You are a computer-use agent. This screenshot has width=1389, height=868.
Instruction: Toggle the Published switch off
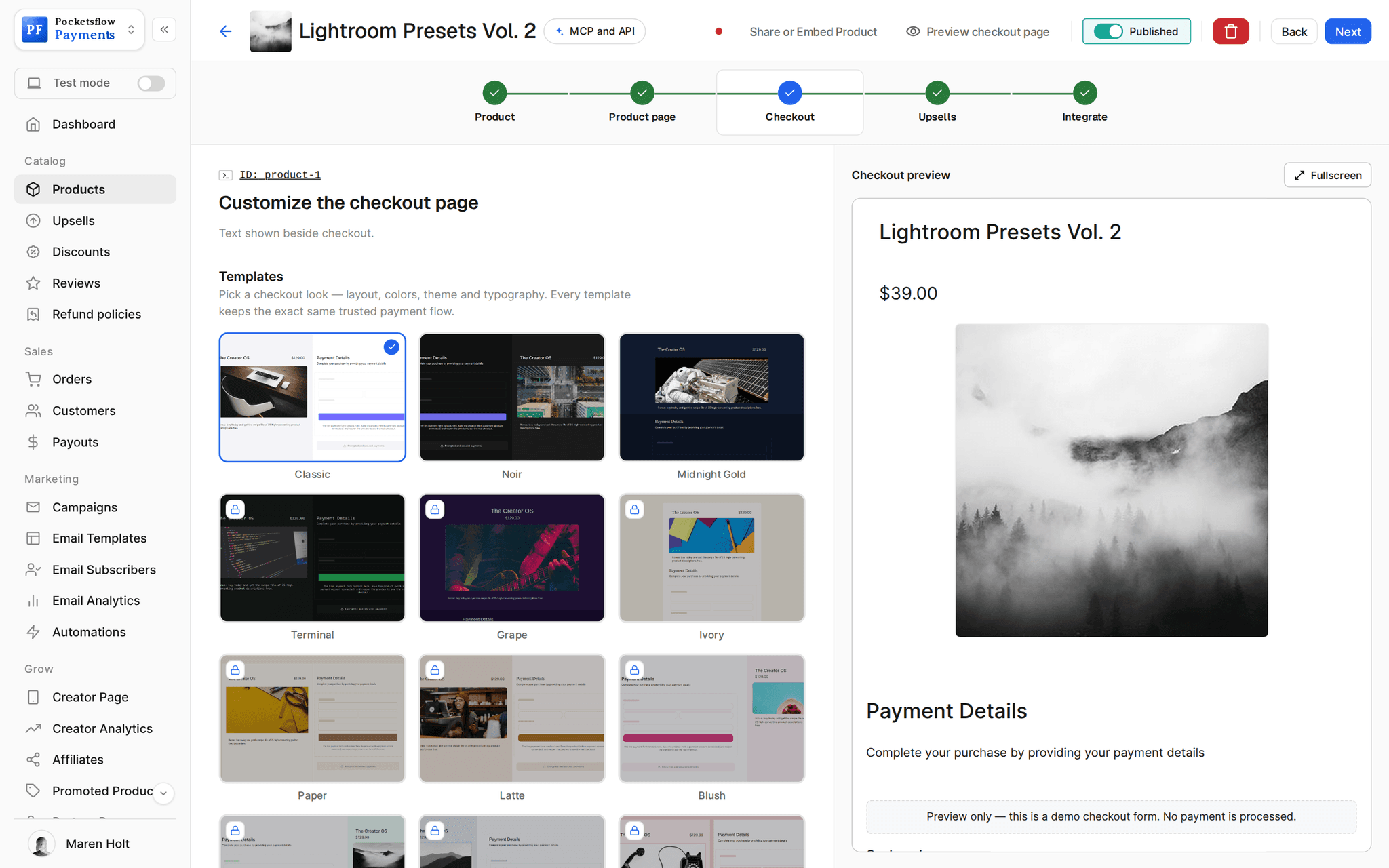click(1108, 31)
